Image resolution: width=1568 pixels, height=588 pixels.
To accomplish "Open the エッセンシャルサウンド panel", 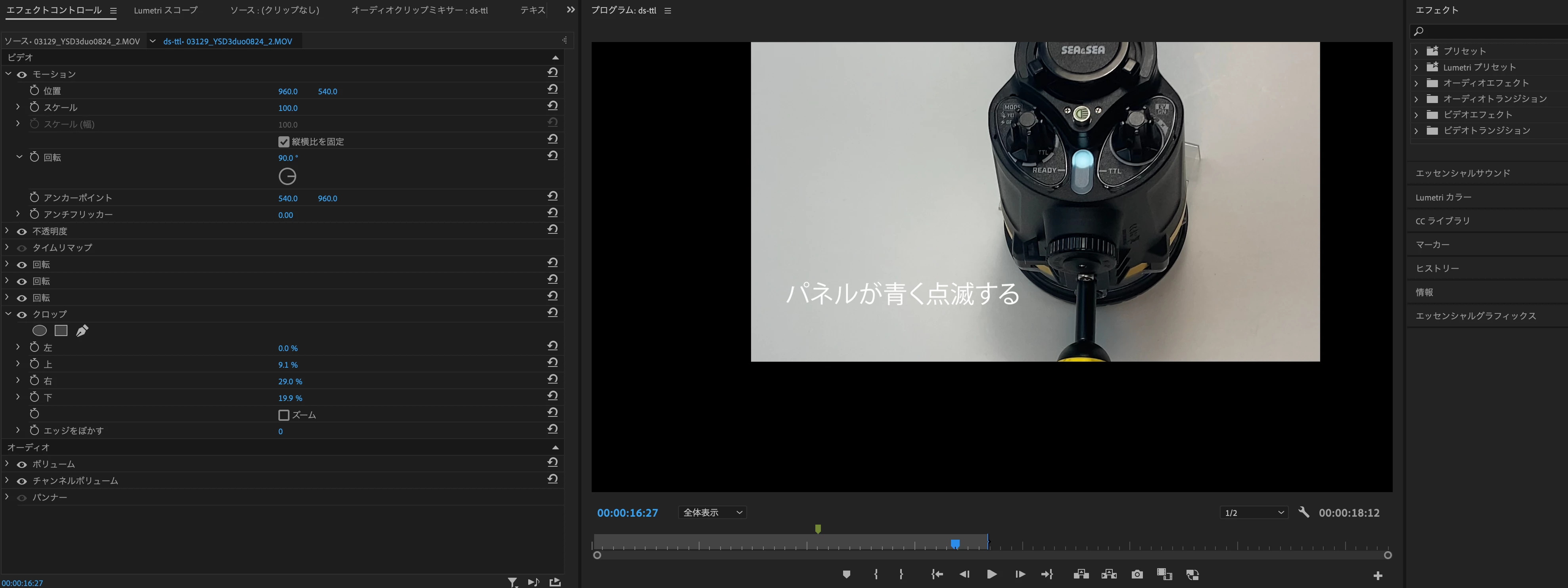I will (1462, 173).
